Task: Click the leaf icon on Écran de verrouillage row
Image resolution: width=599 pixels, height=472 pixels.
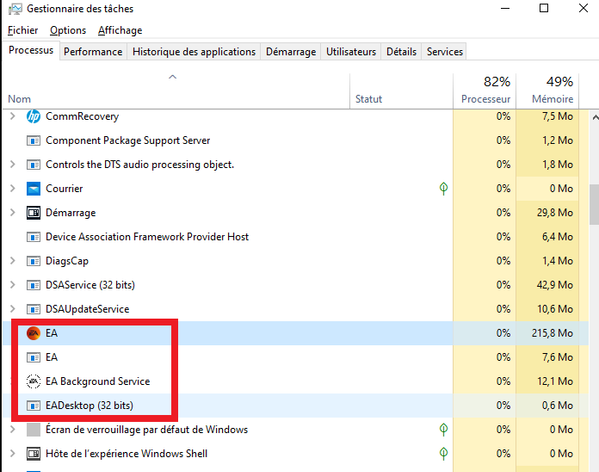Action: tap(444, 430)
